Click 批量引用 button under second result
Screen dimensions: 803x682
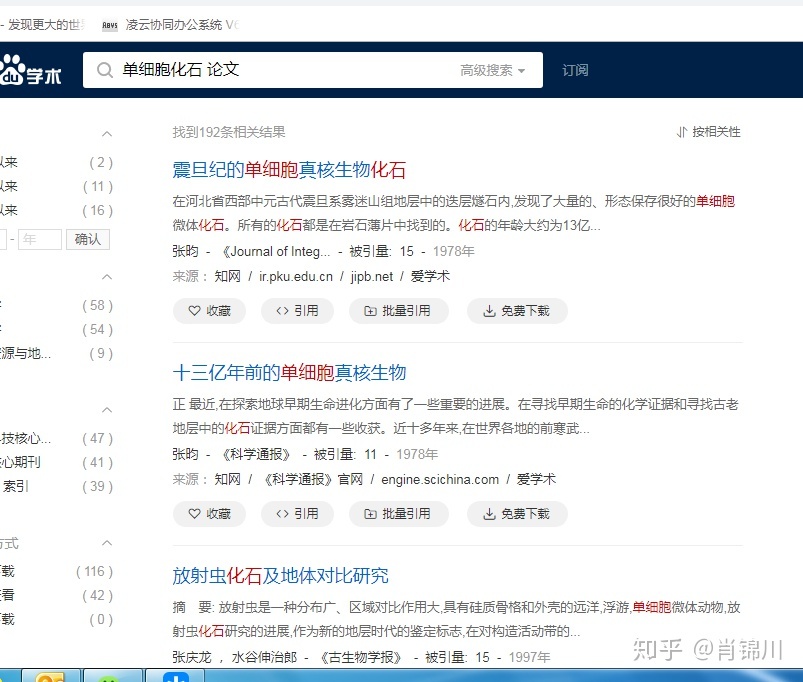398,514
